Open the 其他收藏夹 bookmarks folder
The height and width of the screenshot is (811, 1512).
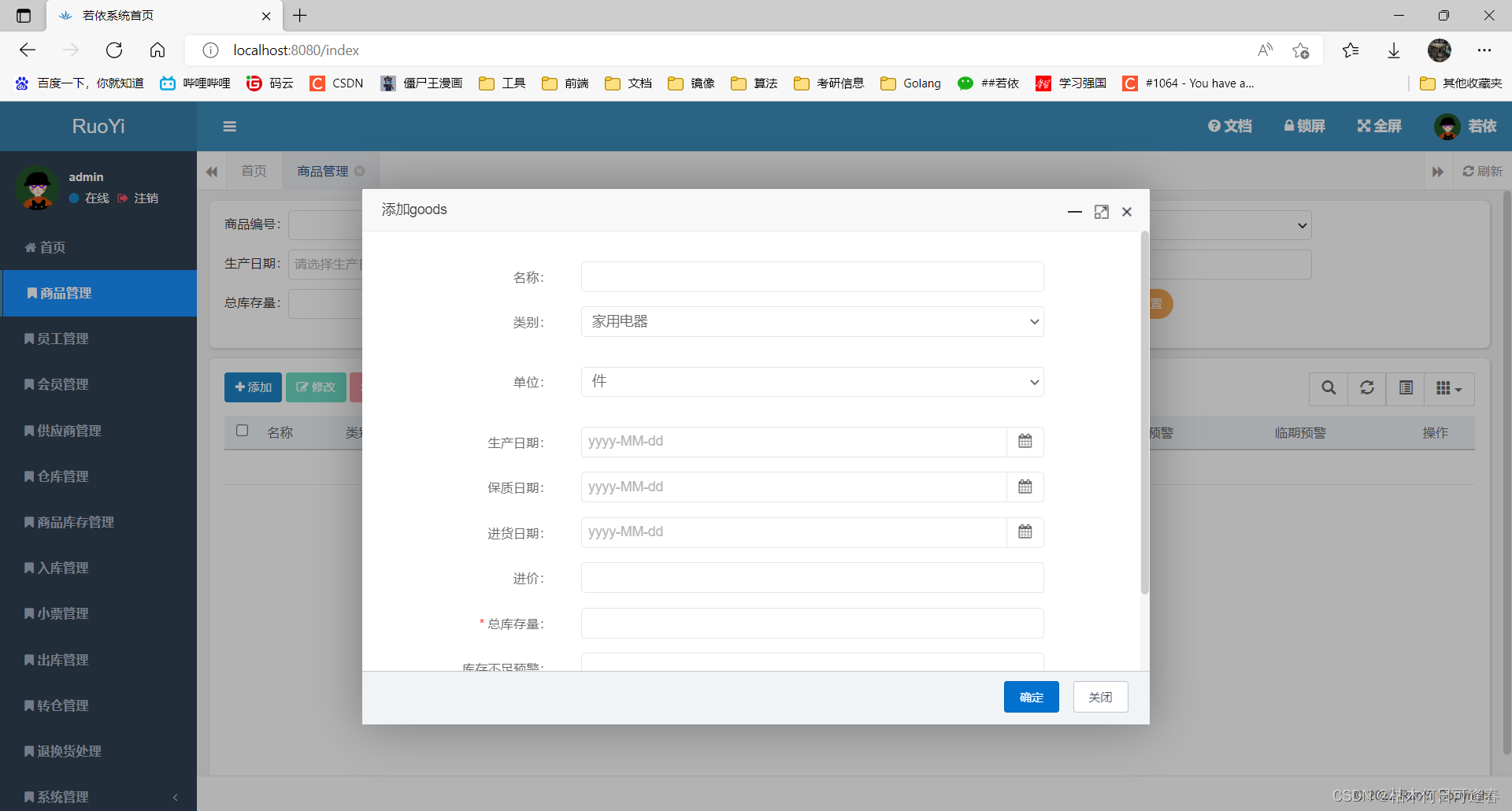point(1461,83)
